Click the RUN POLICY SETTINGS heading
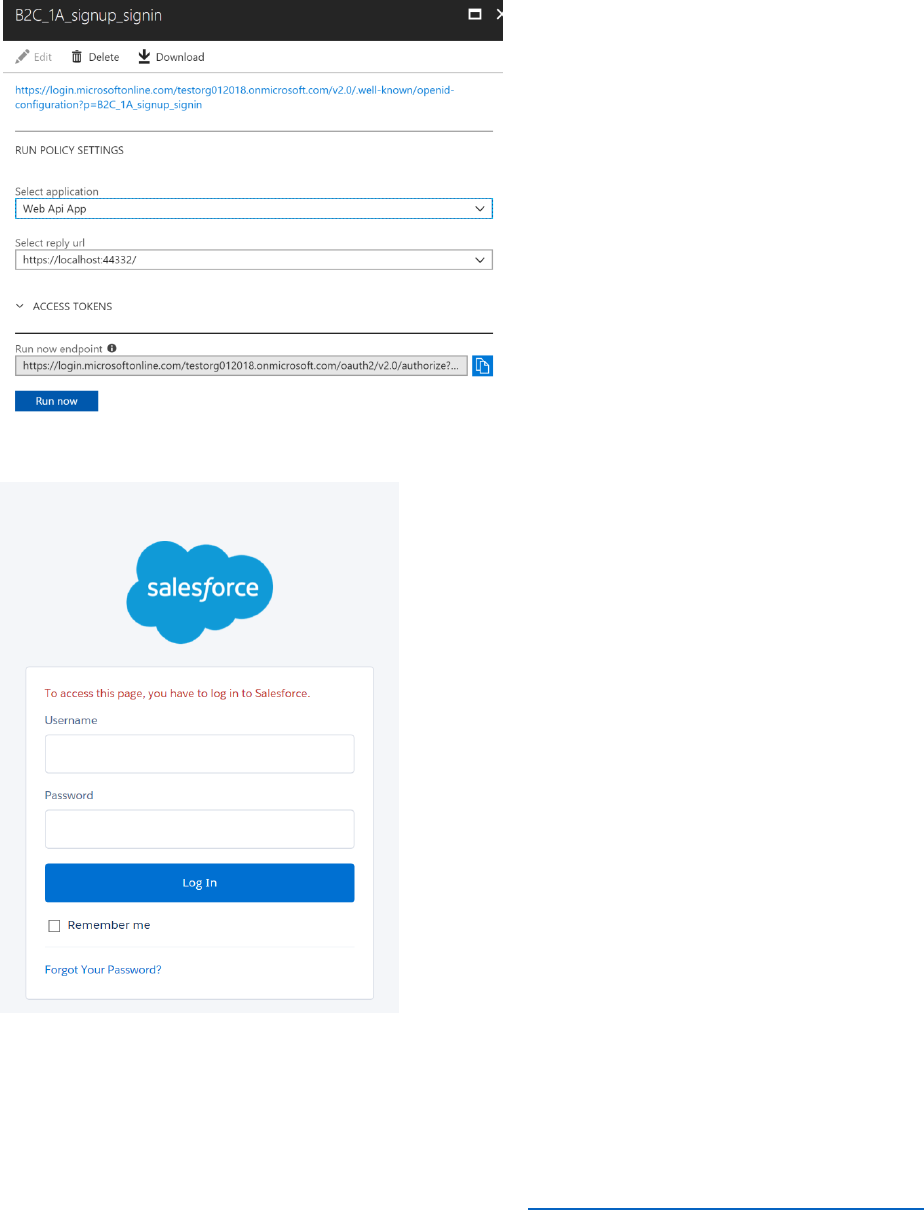Viewport: 924px width, 1210px height. pos(69,151)
